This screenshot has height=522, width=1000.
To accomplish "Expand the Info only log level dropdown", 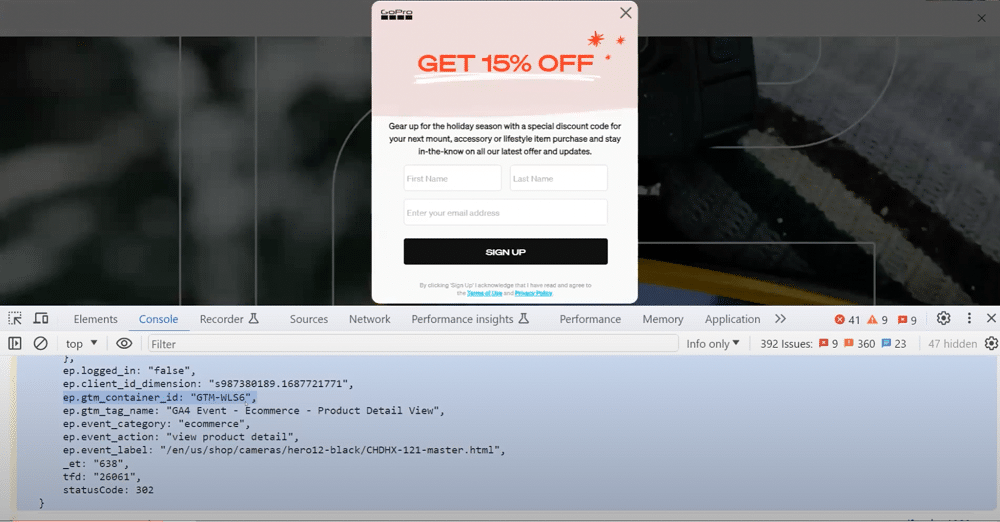I will point(712,343).
